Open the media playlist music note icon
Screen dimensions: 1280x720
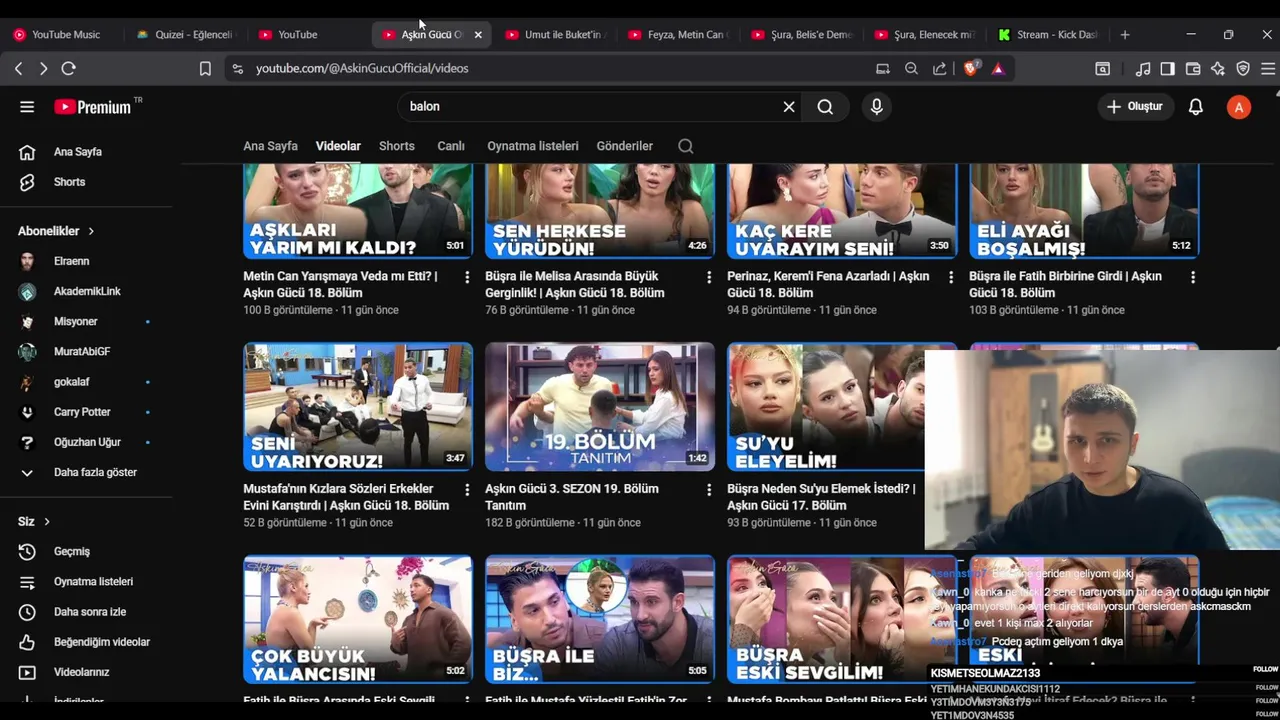(x=1143, y=68)
